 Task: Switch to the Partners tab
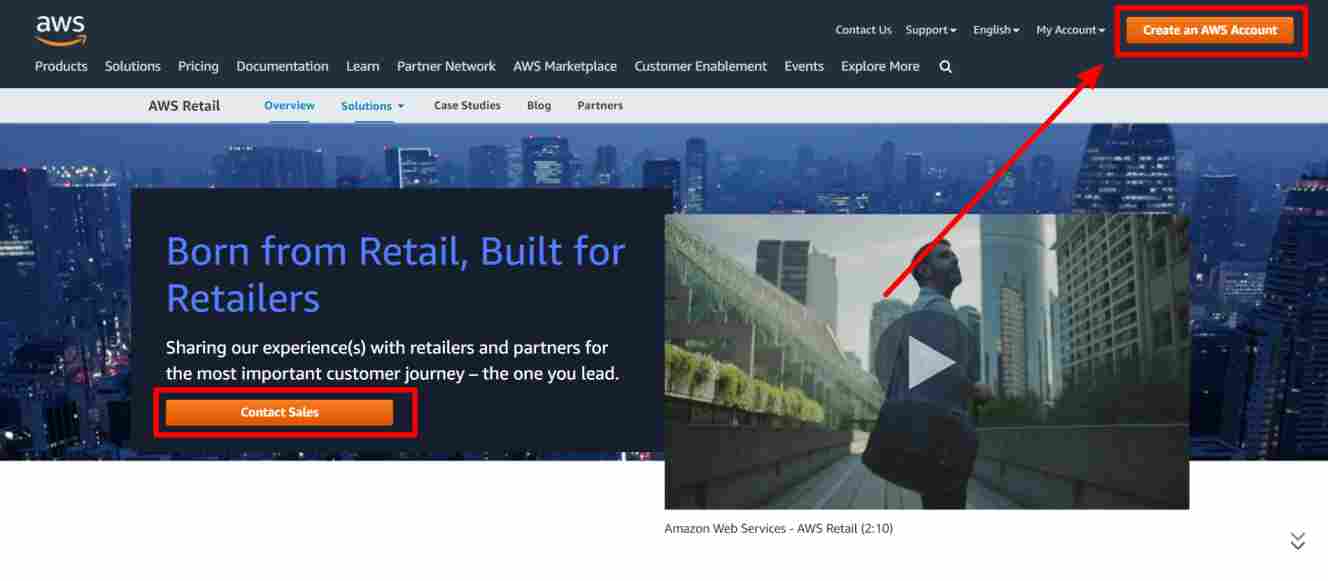tap(600, 105)
